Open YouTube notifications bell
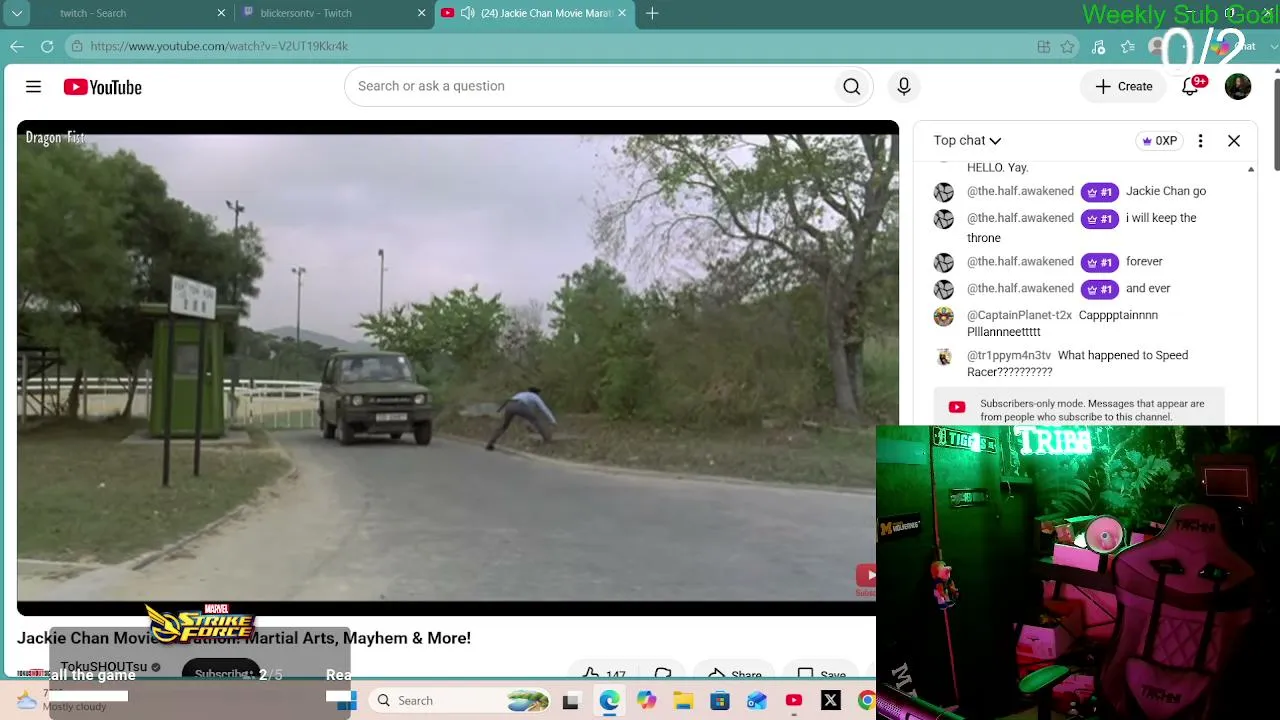 pos(1190,87)
